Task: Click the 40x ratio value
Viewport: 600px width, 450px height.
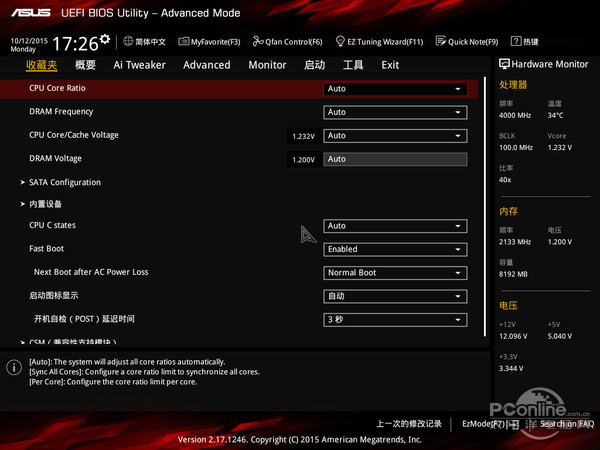Action: (x=505, y=179)
